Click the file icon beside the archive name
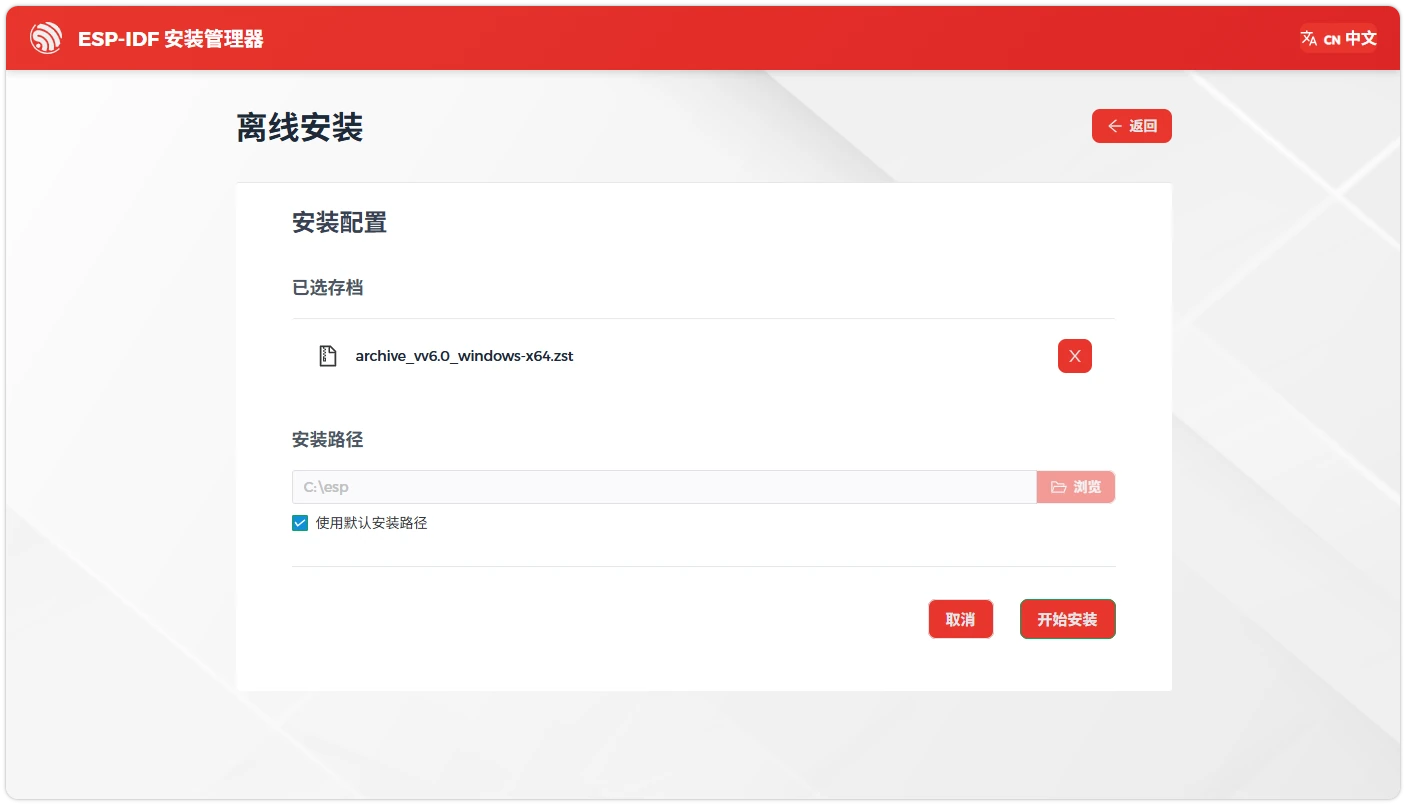The image size is (1406, 805). point(327,355)
